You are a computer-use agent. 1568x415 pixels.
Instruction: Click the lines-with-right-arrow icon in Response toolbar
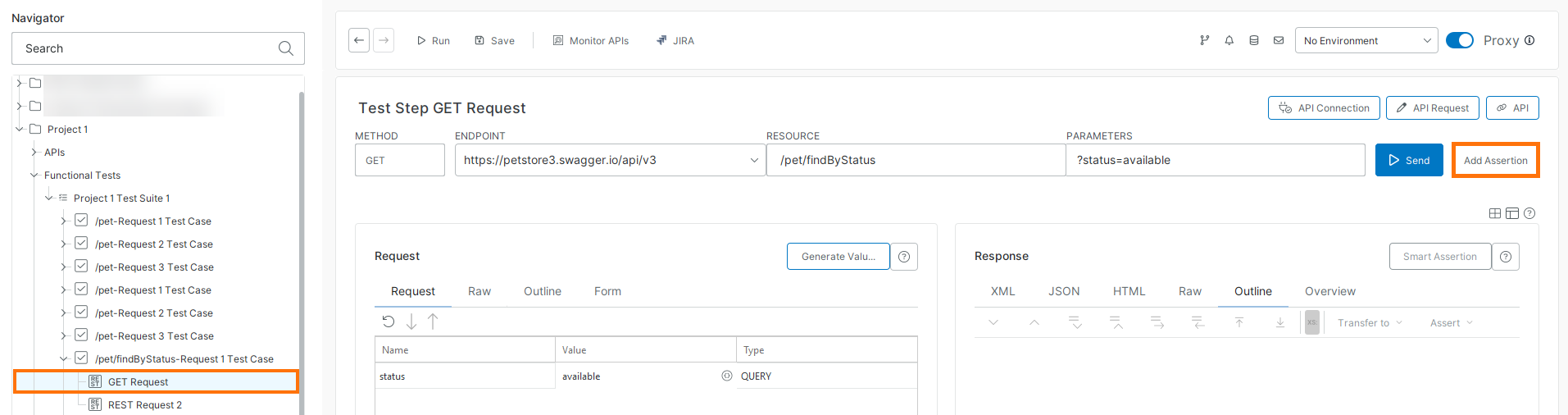point(1157,322)
